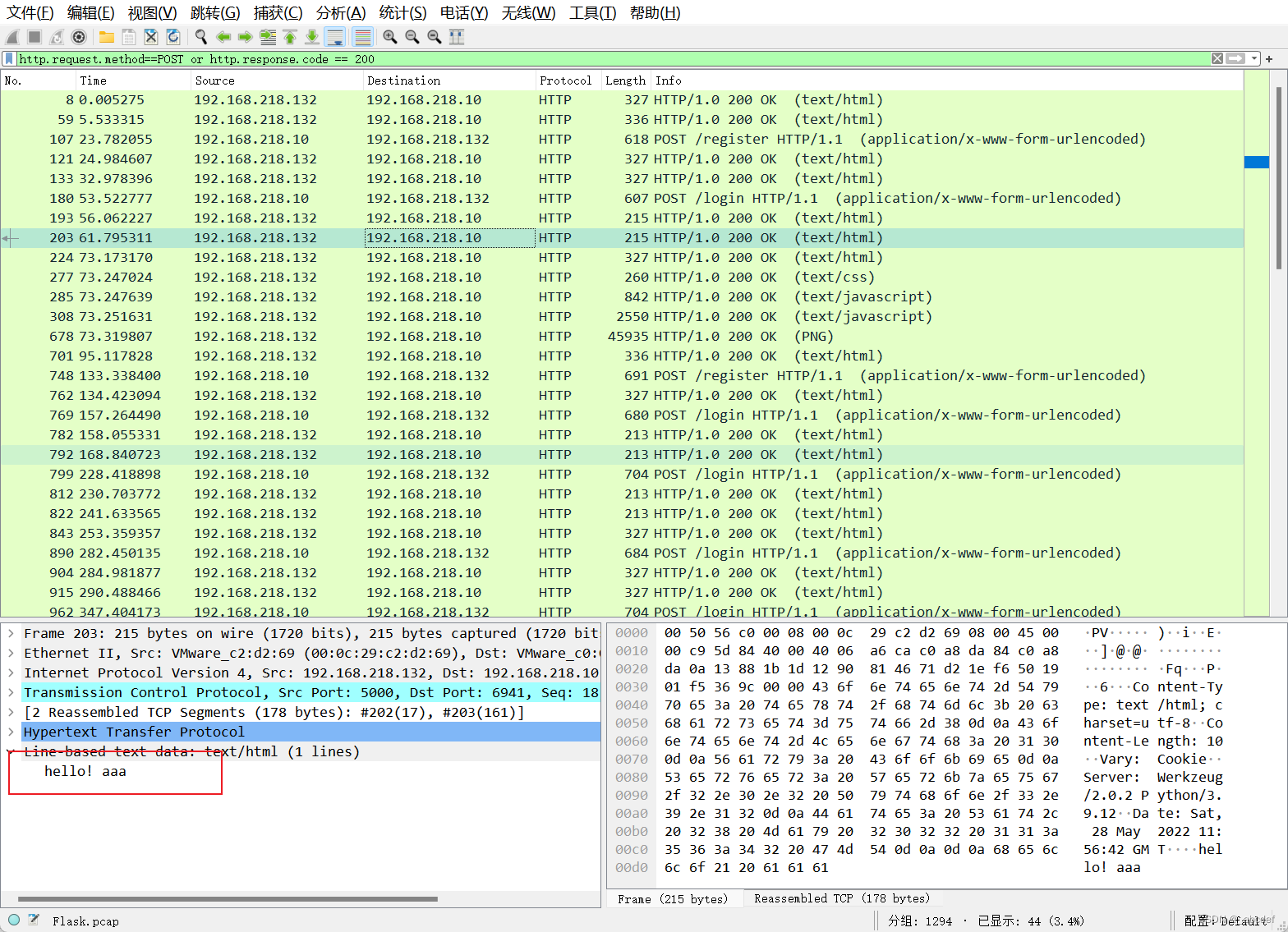
Task: Open the 捕获(C) menu
Action: (278, 12)
